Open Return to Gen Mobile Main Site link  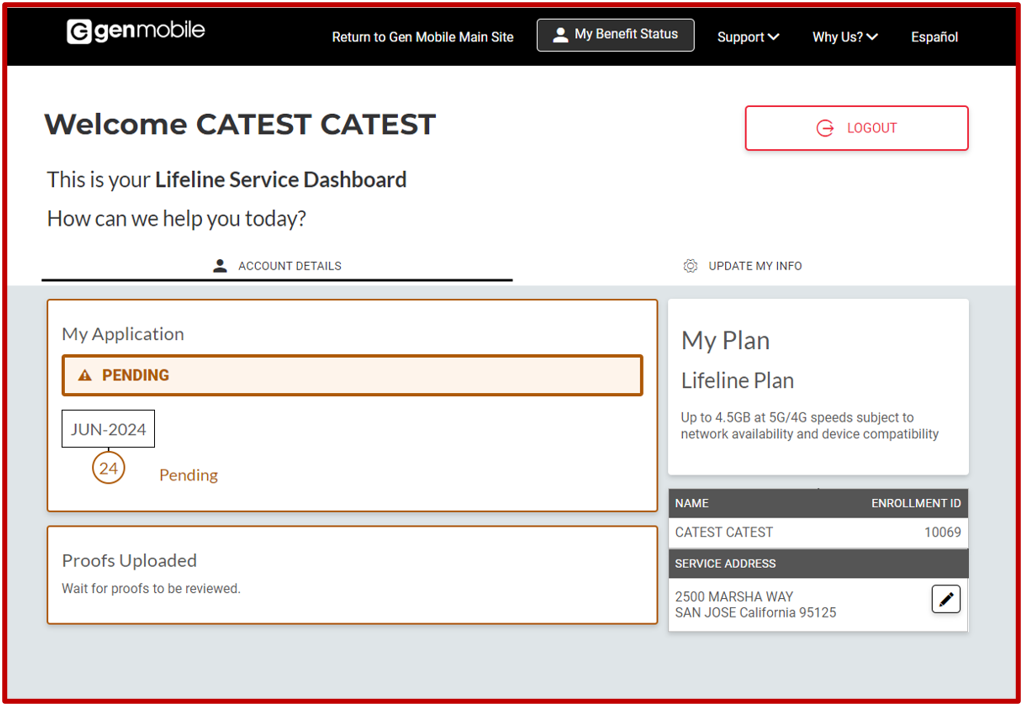pyautogui.click(x=423, y=37)
